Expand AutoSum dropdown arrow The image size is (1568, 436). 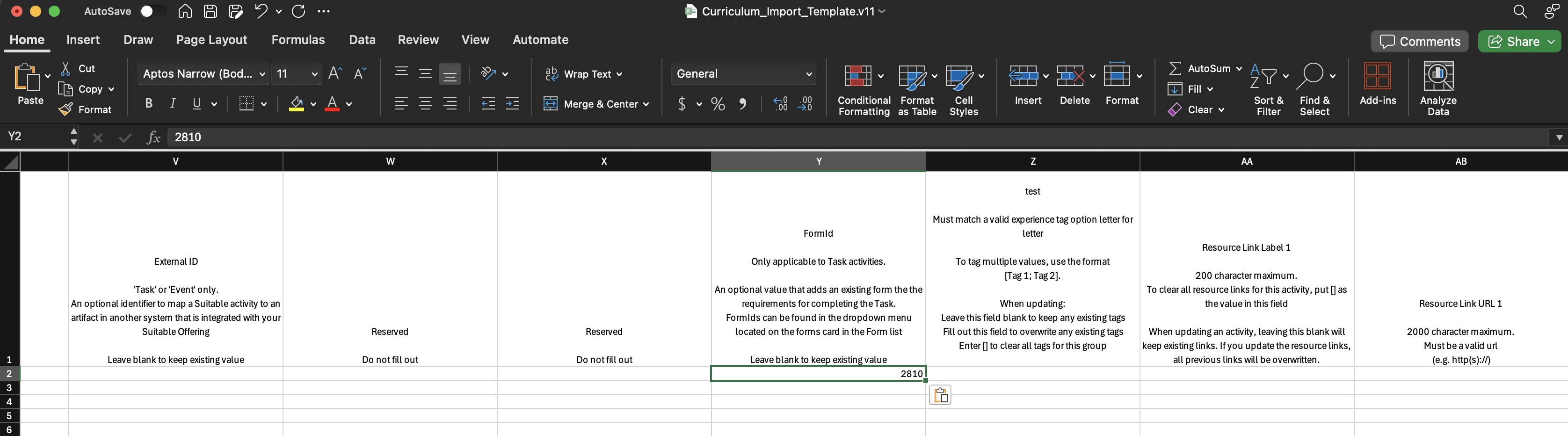pos(1239,69)
